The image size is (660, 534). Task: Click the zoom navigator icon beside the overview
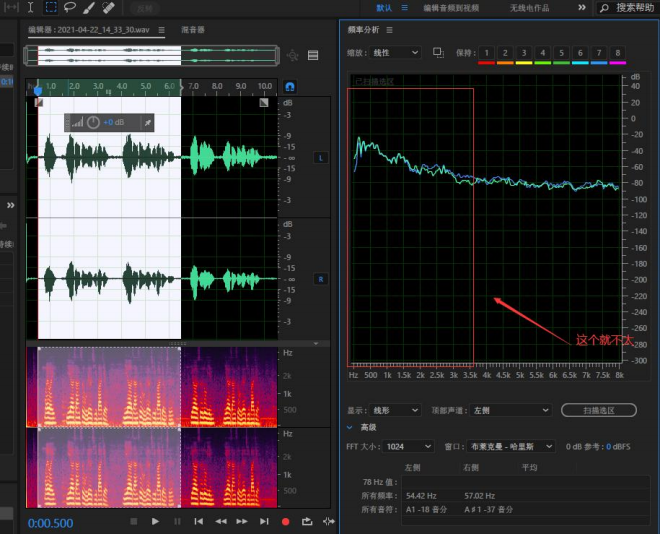[293, 55]
